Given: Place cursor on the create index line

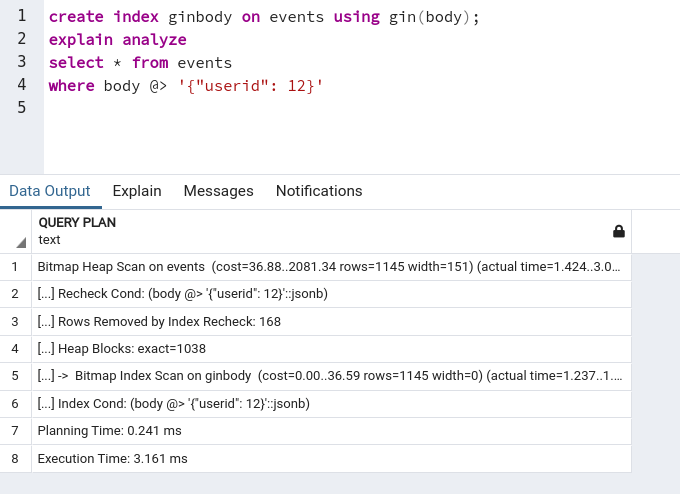Looking at the screenshot, I should tap(264, 18).
